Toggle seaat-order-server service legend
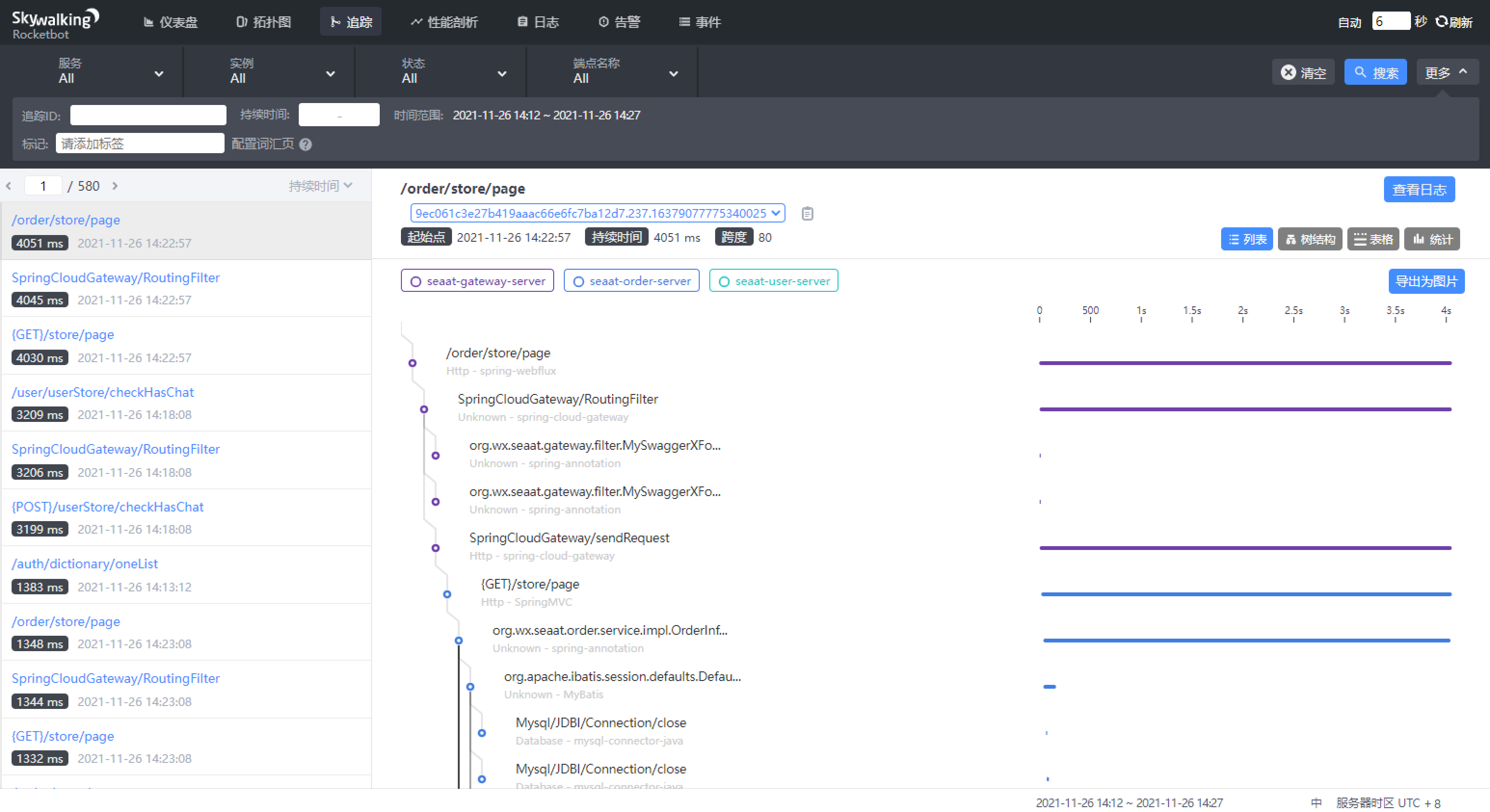1490x812 pixels. pos(632,281)
